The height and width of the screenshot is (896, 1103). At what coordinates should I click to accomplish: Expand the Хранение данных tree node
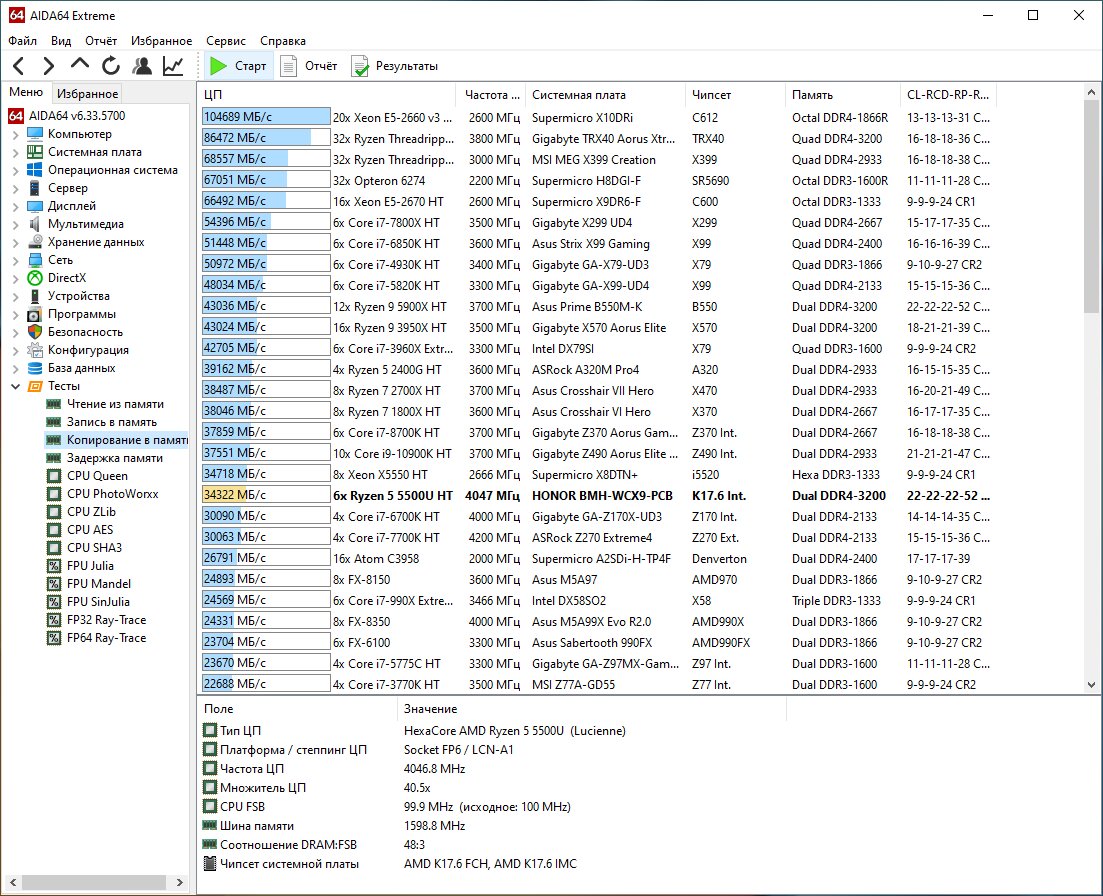(15, 242)
